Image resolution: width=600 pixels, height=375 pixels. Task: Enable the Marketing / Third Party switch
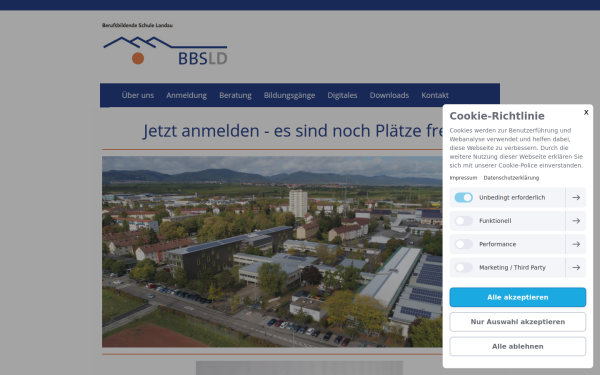click(x=463, y=267)
